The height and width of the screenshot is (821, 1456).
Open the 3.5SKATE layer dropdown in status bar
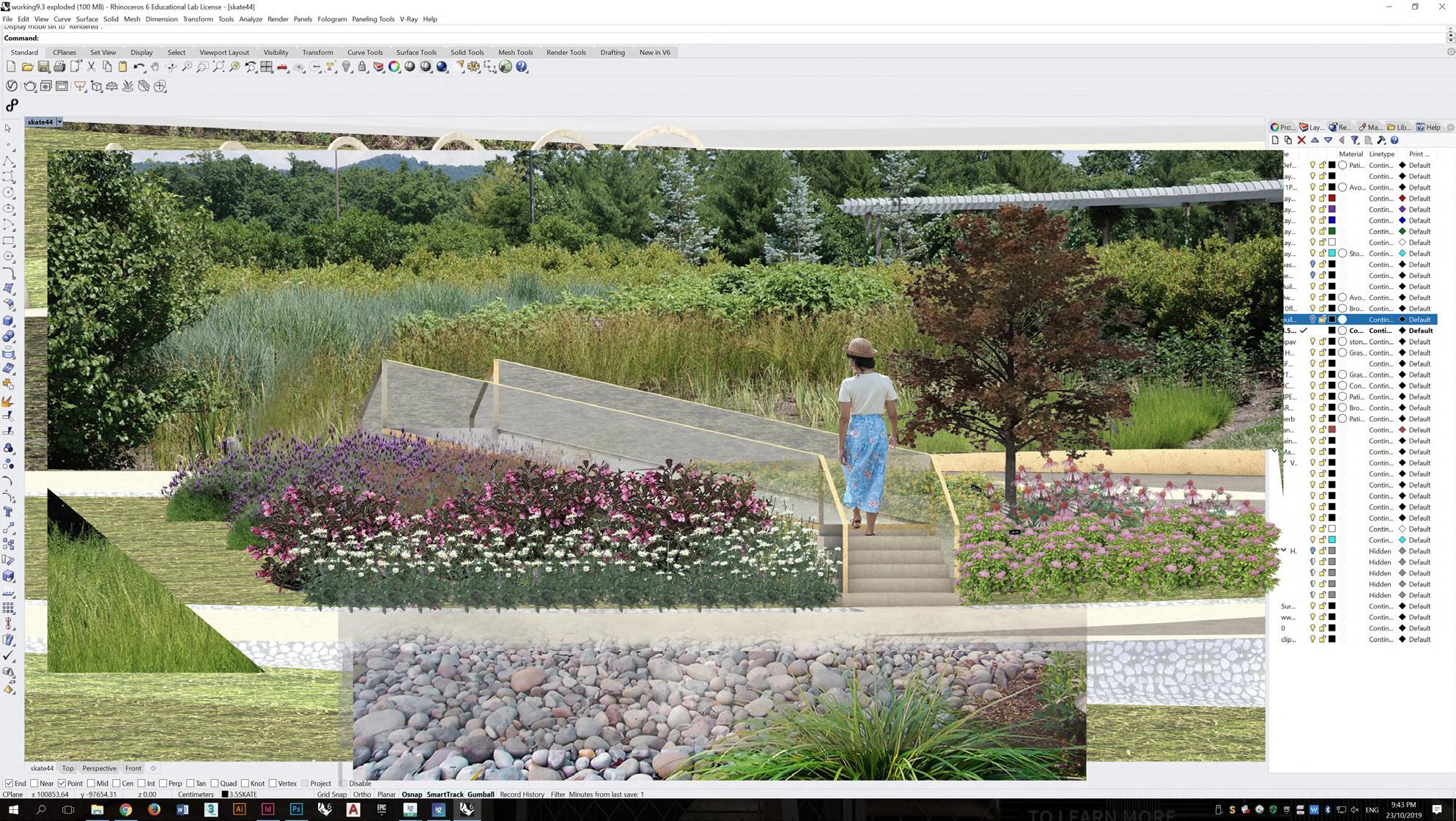[242, 795]
